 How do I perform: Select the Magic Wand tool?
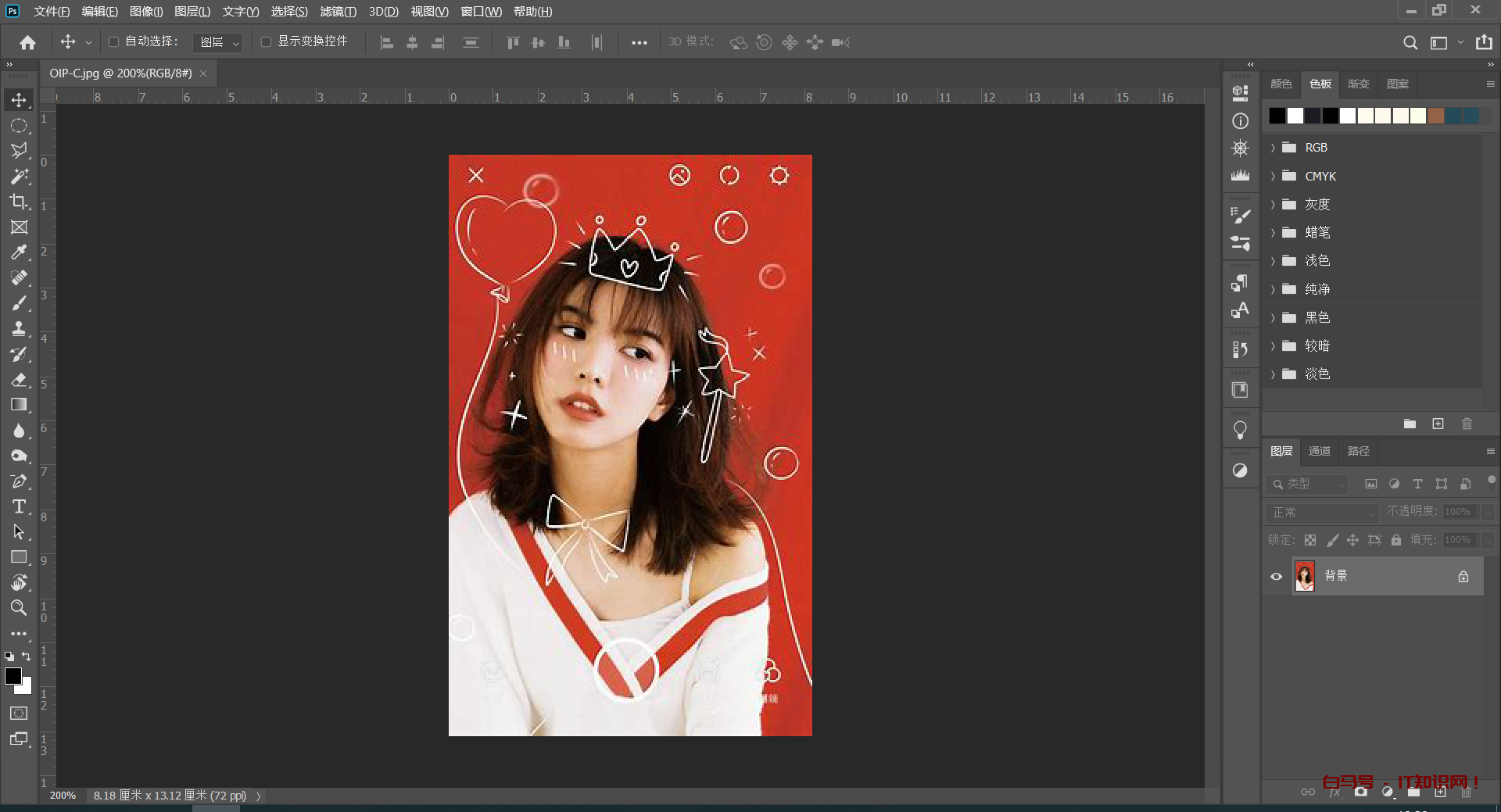pyautogui.click(x=19, y=176)
